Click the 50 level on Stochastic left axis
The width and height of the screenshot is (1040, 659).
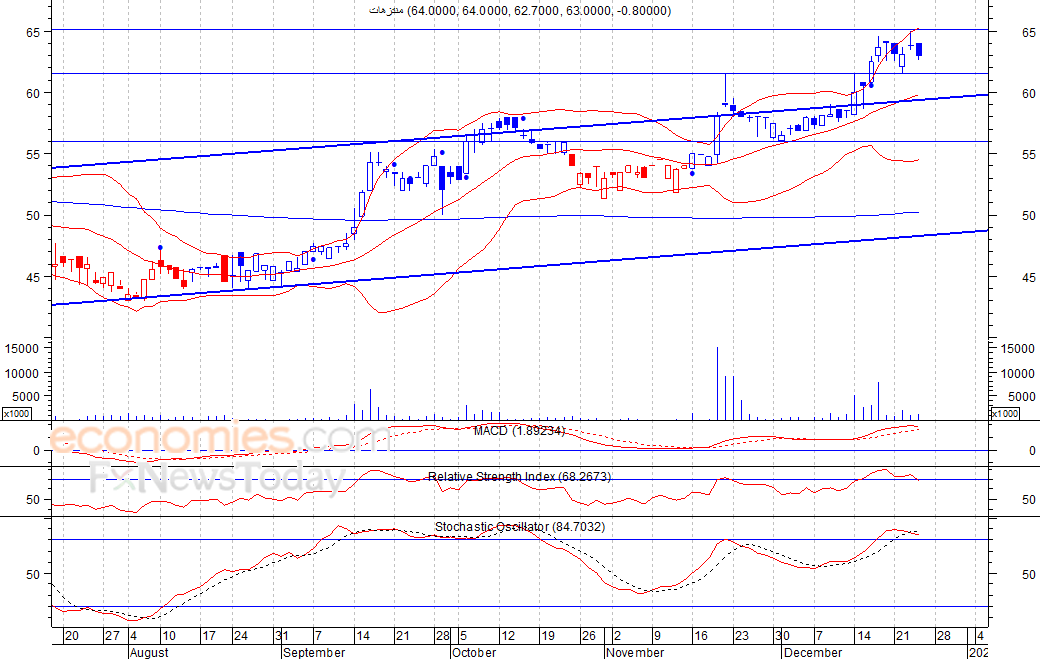tap(33, 574)
